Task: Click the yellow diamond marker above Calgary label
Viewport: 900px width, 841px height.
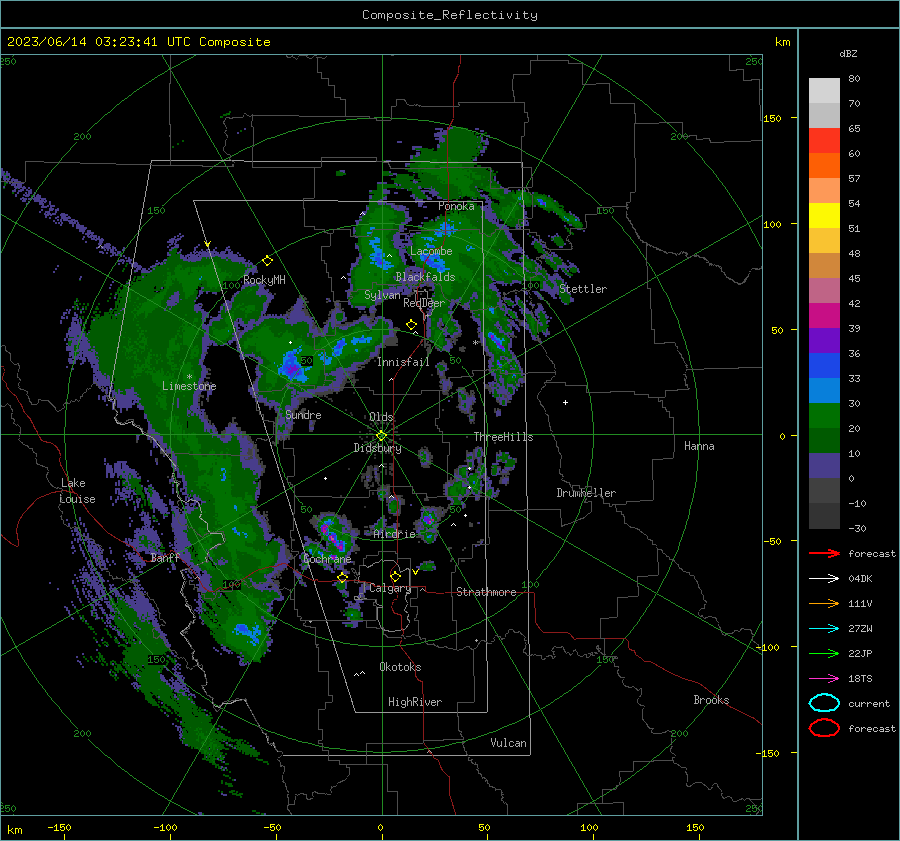Action: pos(395,576)
